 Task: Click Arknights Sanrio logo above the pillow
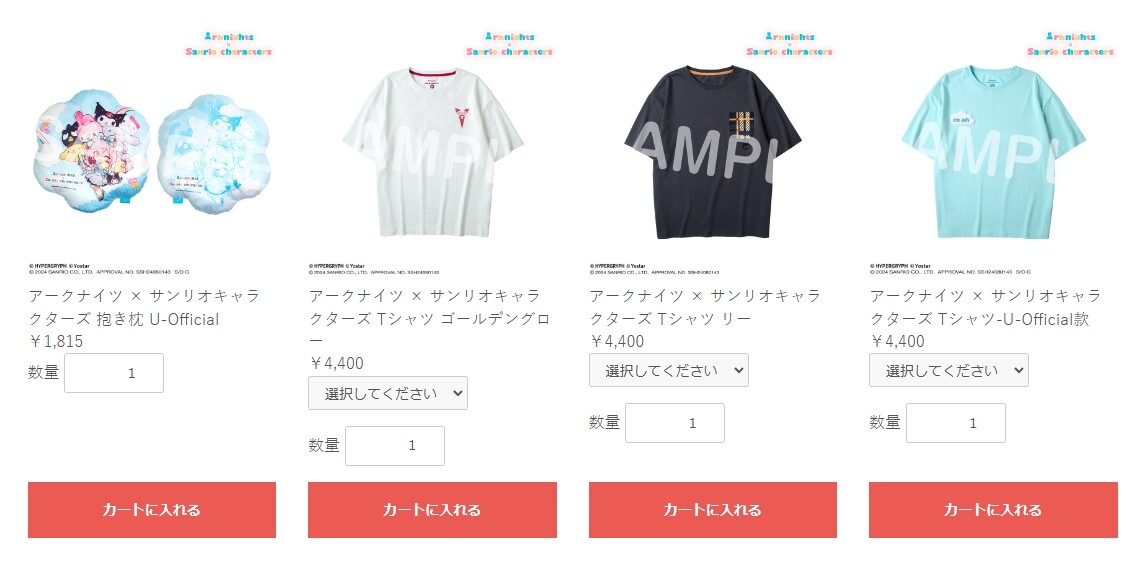point(229,44)
